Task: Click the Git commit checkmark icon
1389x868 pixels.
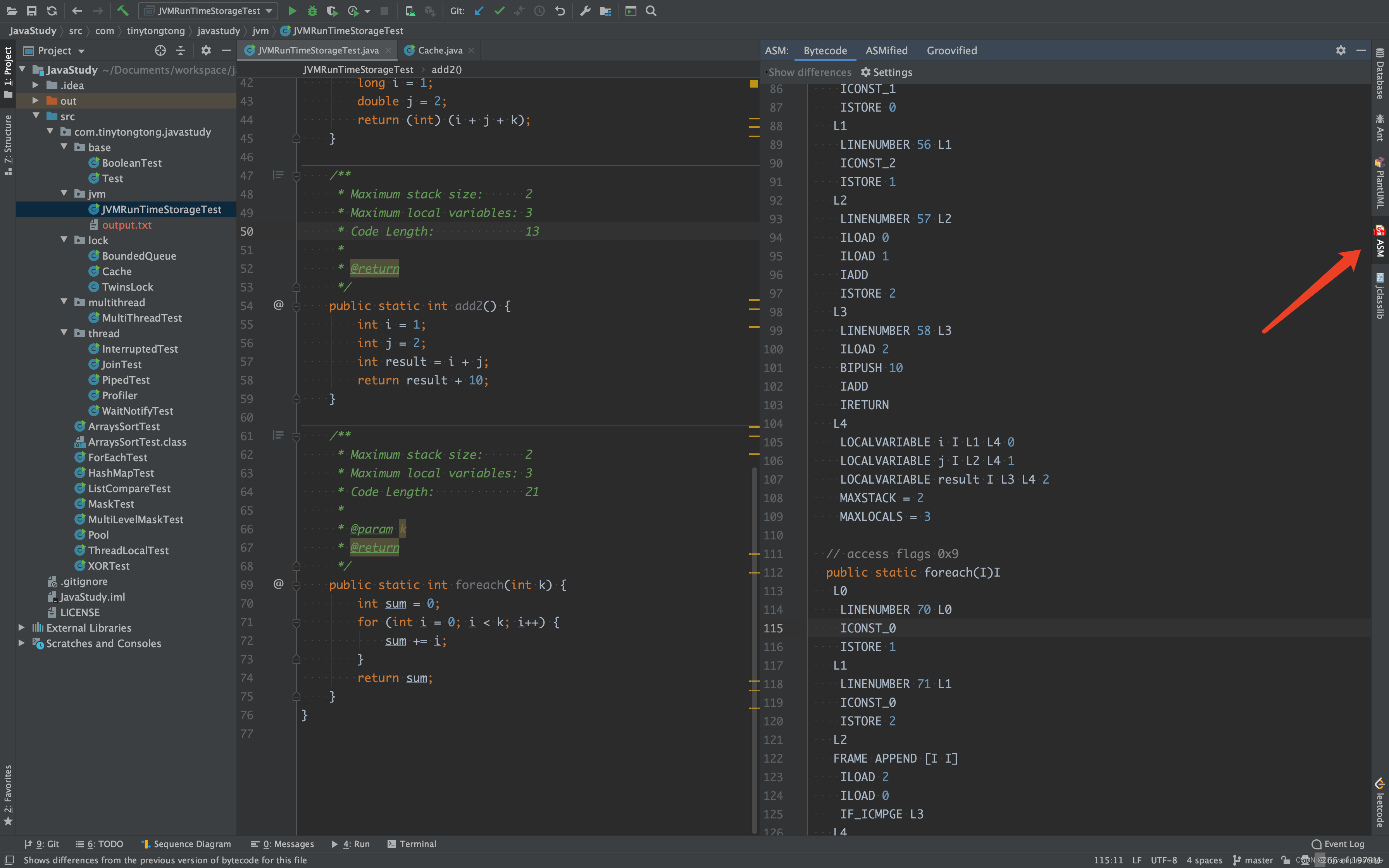Action: click(x=499, y=11)
